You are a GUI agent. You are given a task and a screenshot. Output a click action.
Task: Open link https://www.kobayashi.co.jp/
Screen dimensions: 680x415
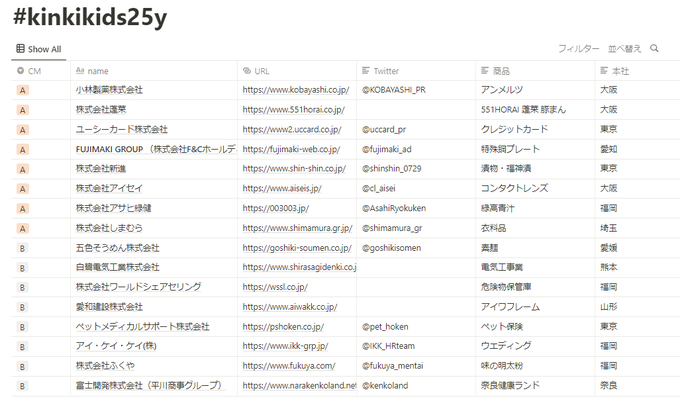click(x=296, y=90)
